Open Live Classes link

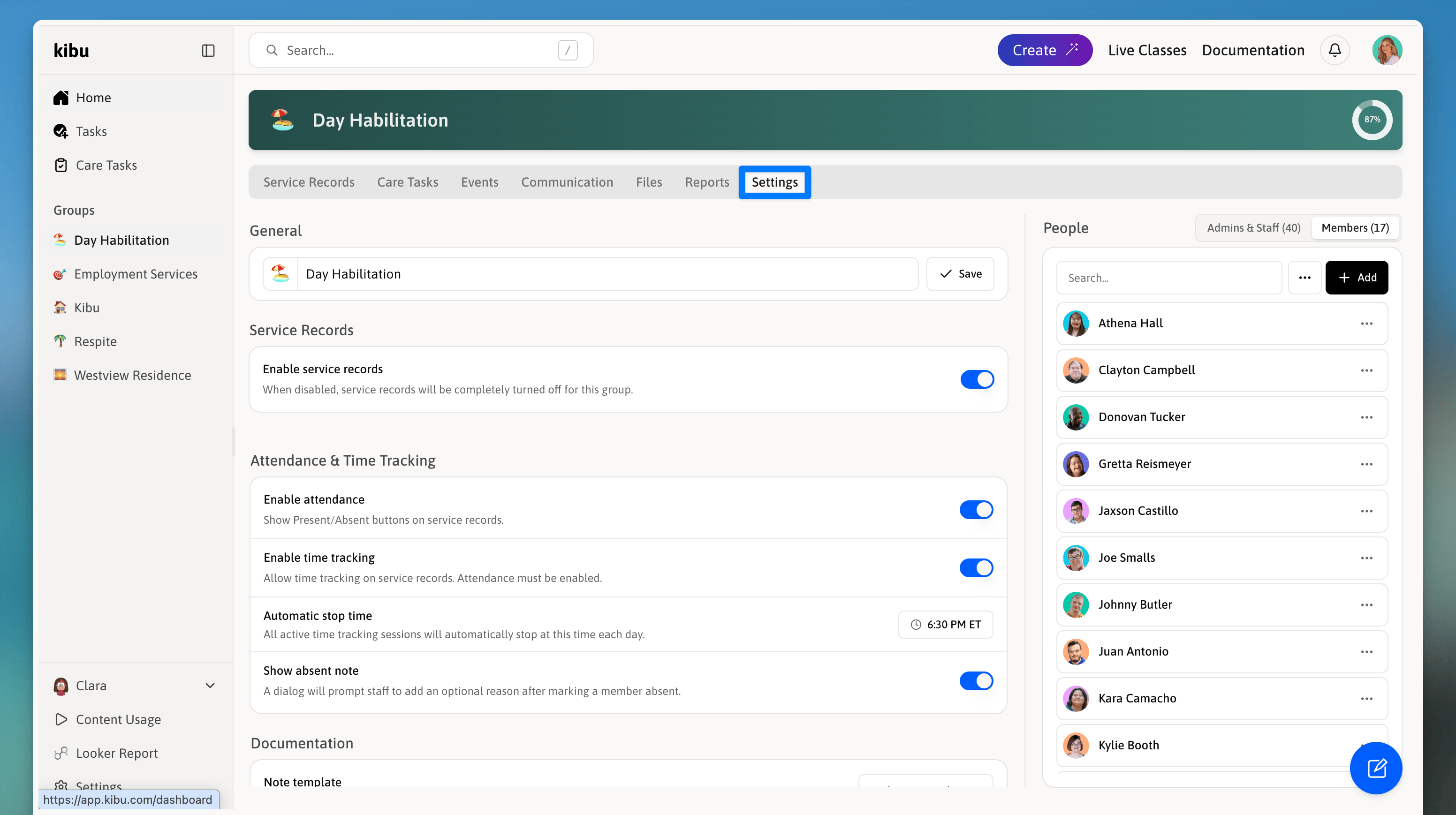tap(1147, 50)
